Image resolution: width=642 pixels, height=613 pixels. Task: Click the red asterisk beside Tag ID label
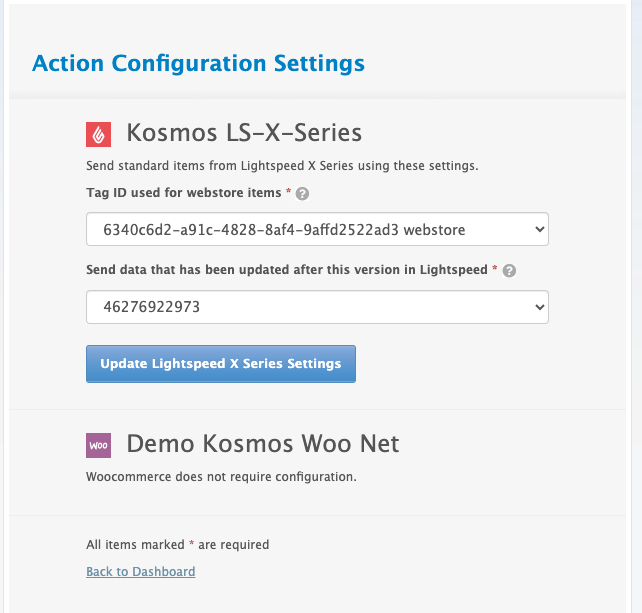point(289,191)
